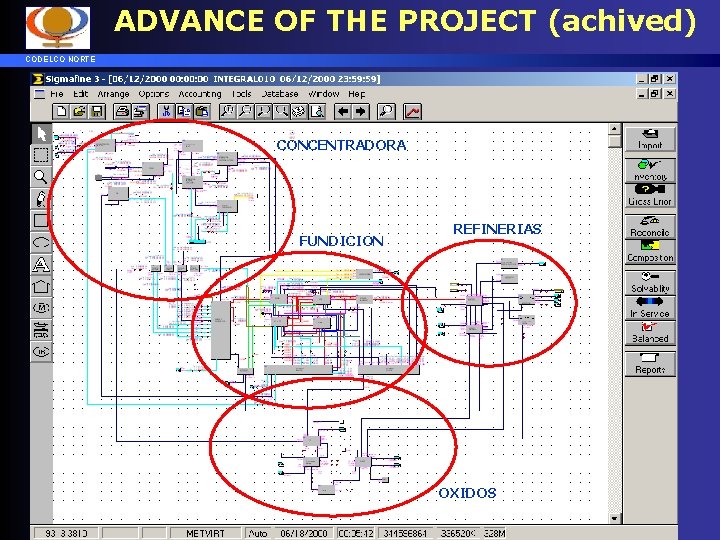Open the Accounting menu
Screen dimensions: 720x540
[x=200, y=94]
